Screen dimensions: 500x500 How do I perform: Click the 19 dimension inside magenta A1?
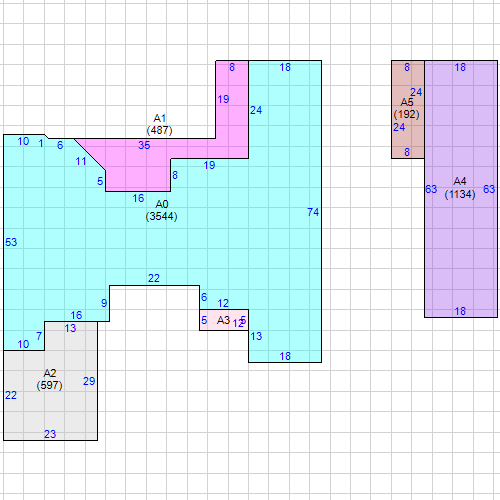pyautogui.click(x=223, y=99)
